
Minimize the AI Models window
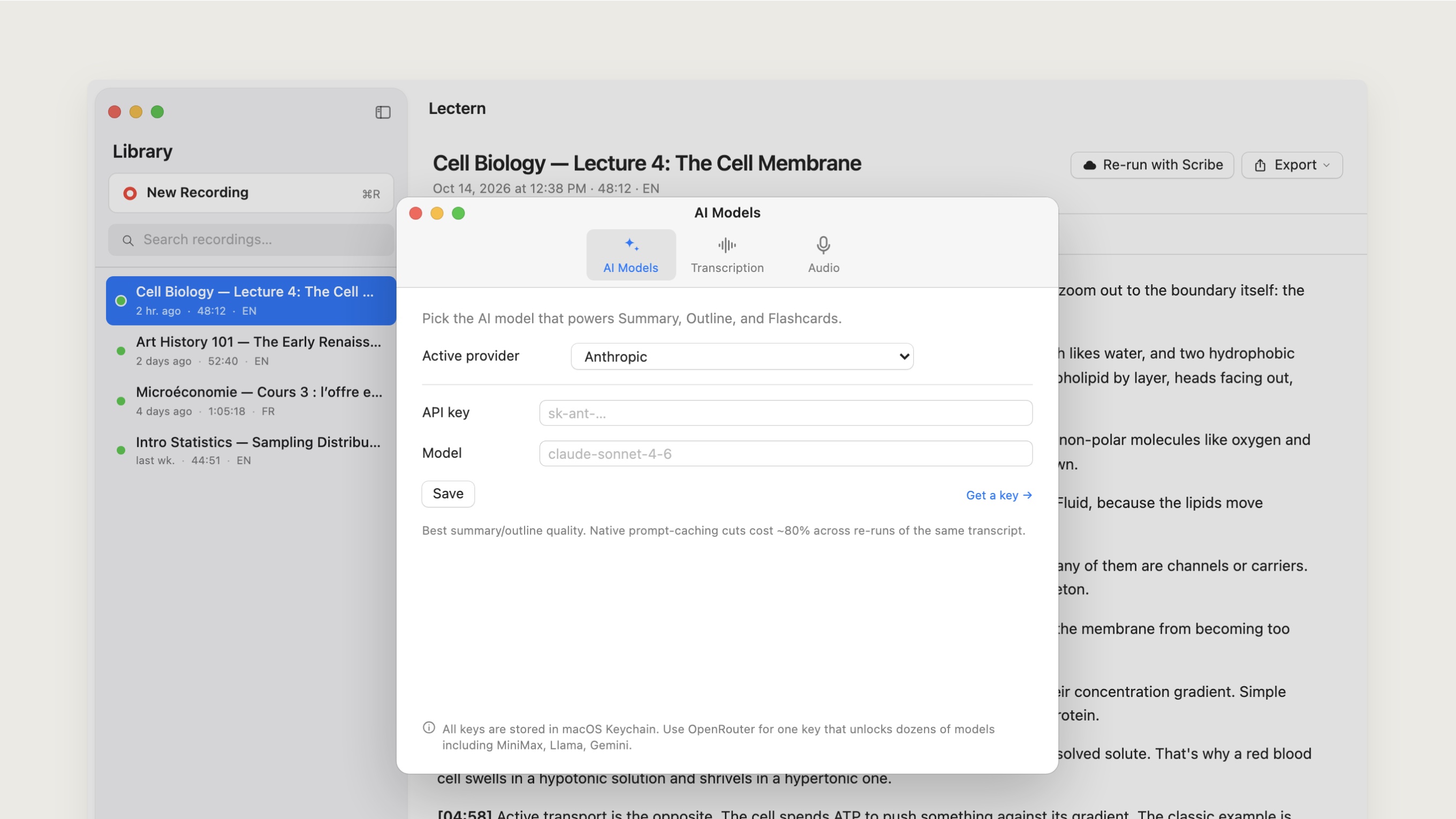(x=437, y=214)
